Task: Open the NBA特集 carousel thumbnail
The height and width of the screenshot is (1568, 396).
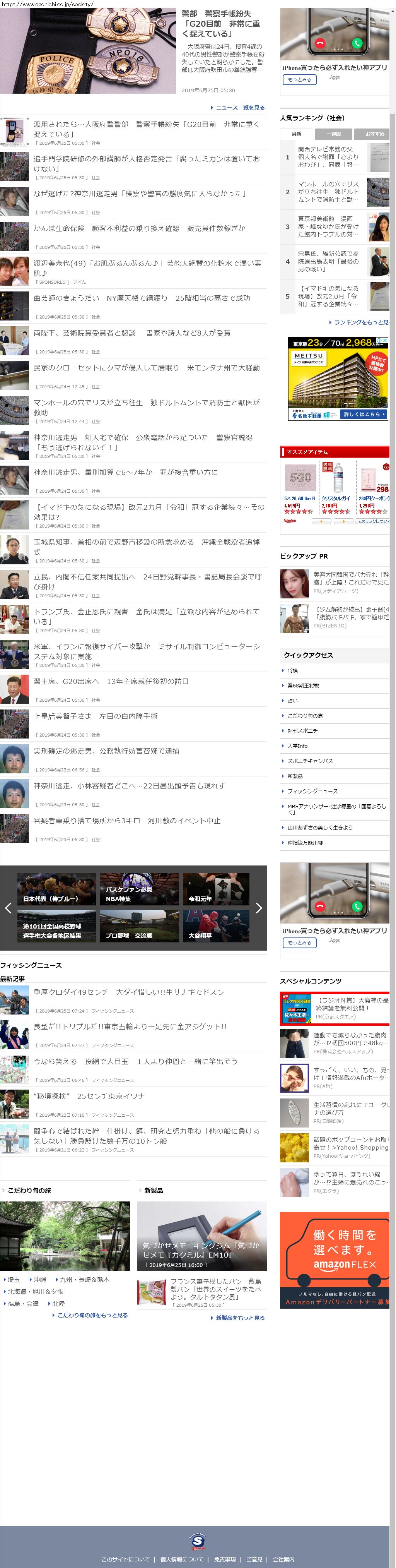Action: (x=139, y=889)
